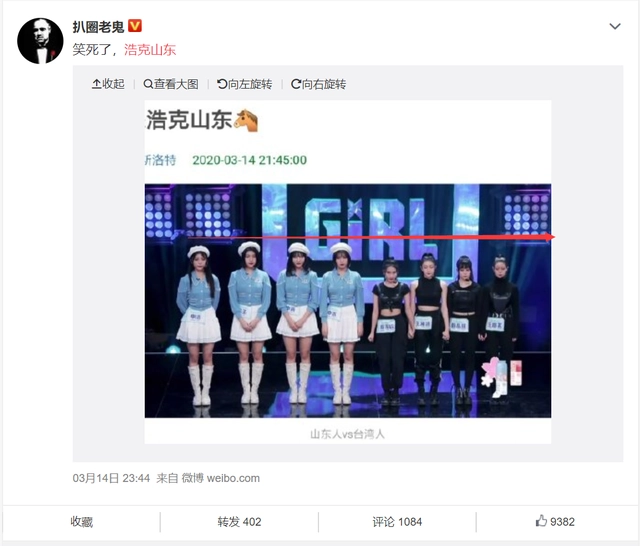The width and height of the screenshot is (640, 546).
Task: Click the 收起 collapse arrow icon
Action: pos(96,84)
